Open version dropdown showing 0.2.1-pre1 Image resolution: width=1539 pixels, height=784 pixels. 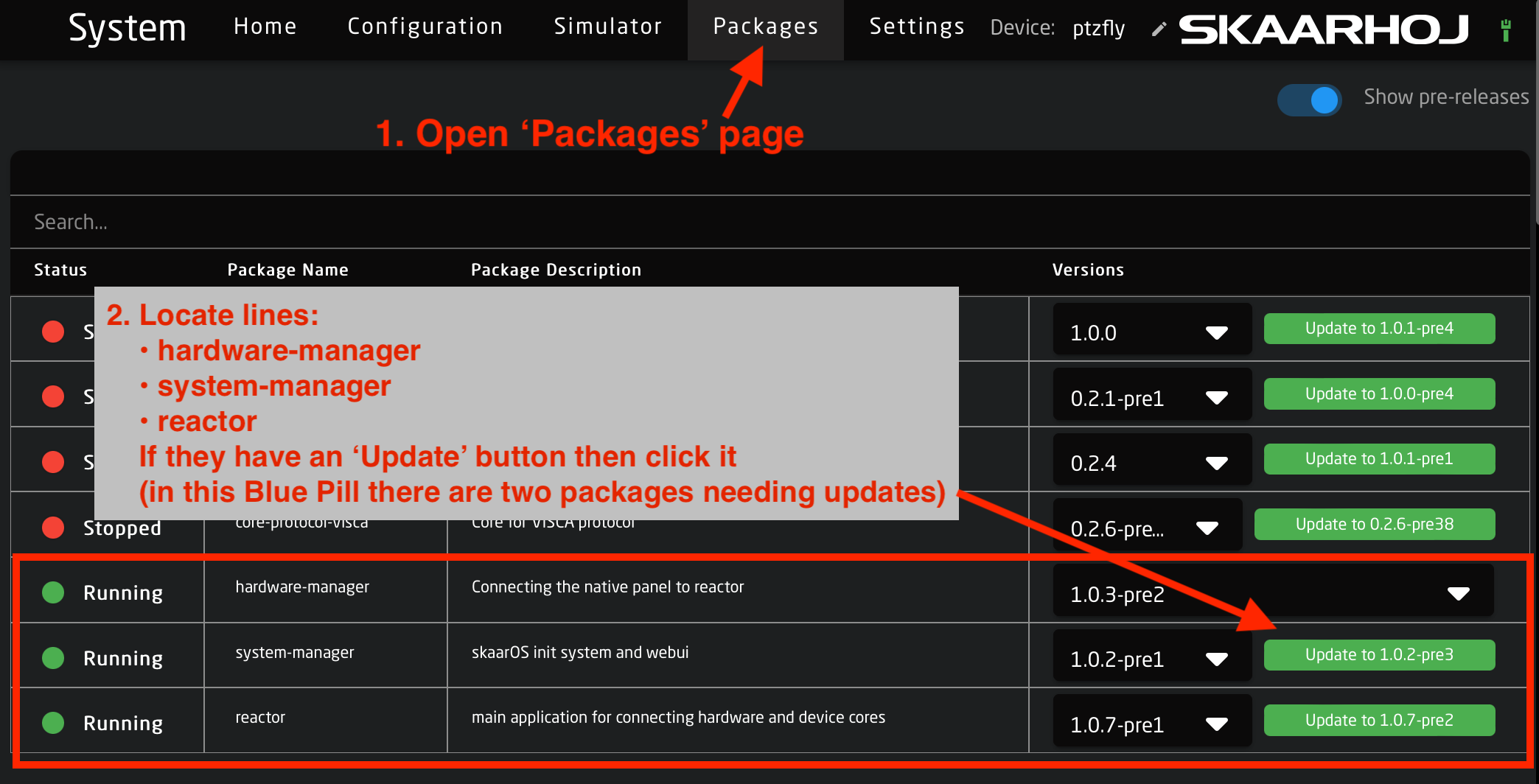[x=1152, y=394]
